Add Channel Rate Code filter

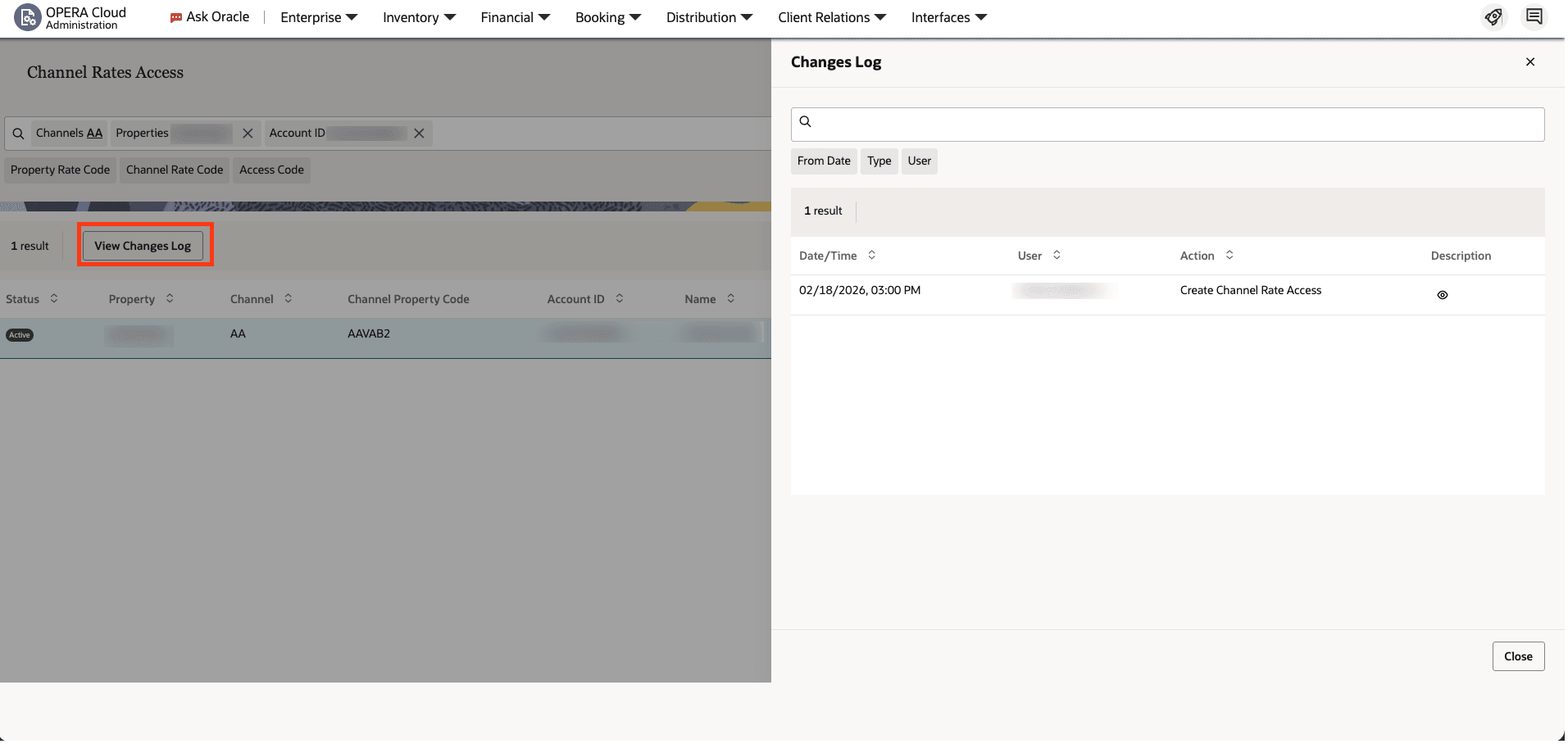coord(175,170)
